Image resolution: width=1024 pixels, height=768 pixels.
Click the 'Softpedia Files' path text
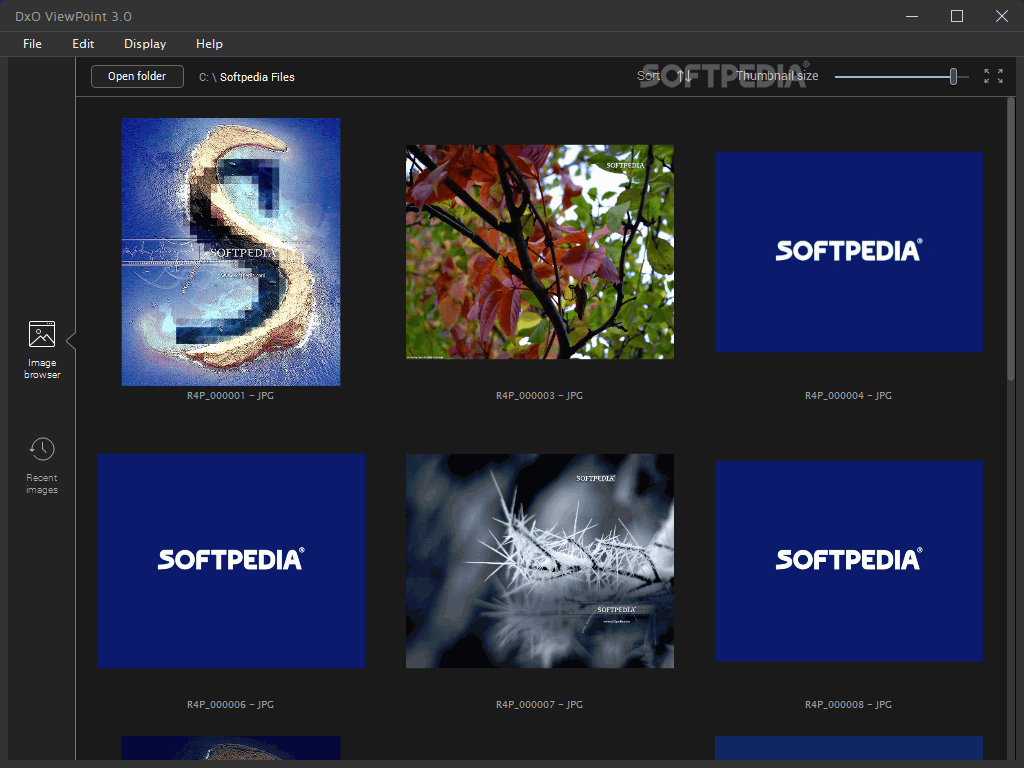pyautogui.click(x=257, y=77)
